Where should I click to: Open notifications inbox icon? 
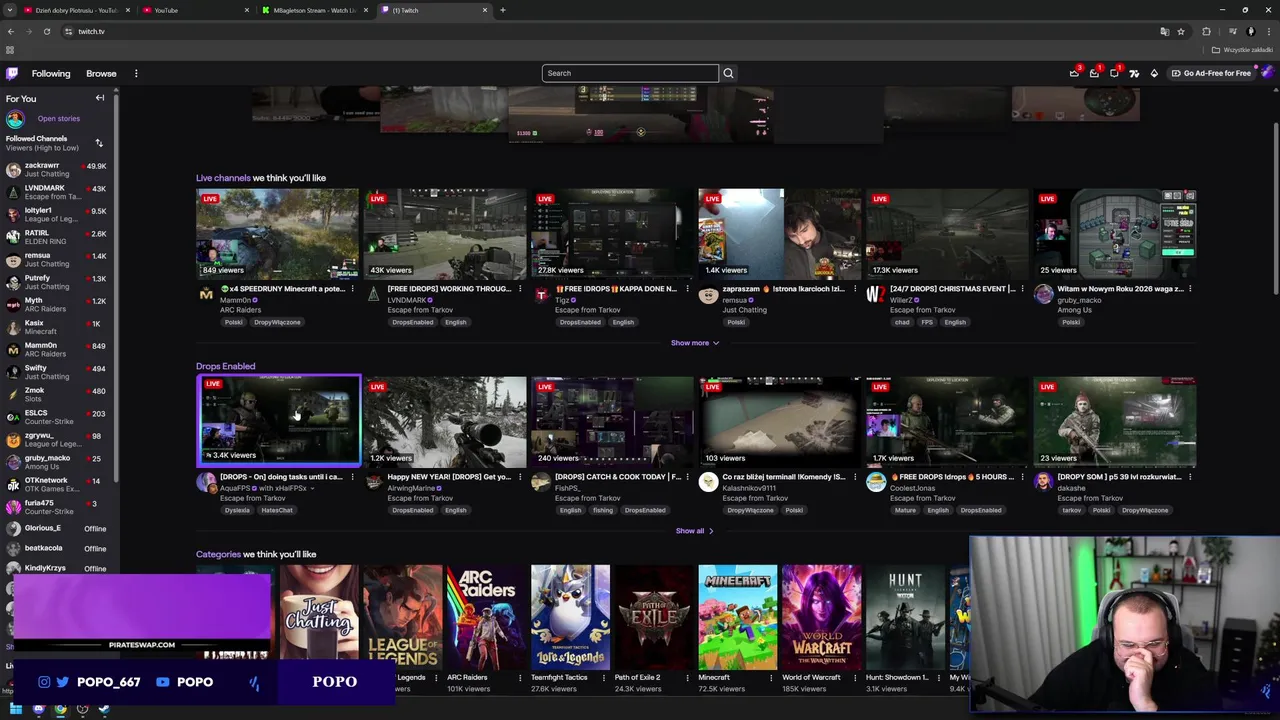[1094, 73]
